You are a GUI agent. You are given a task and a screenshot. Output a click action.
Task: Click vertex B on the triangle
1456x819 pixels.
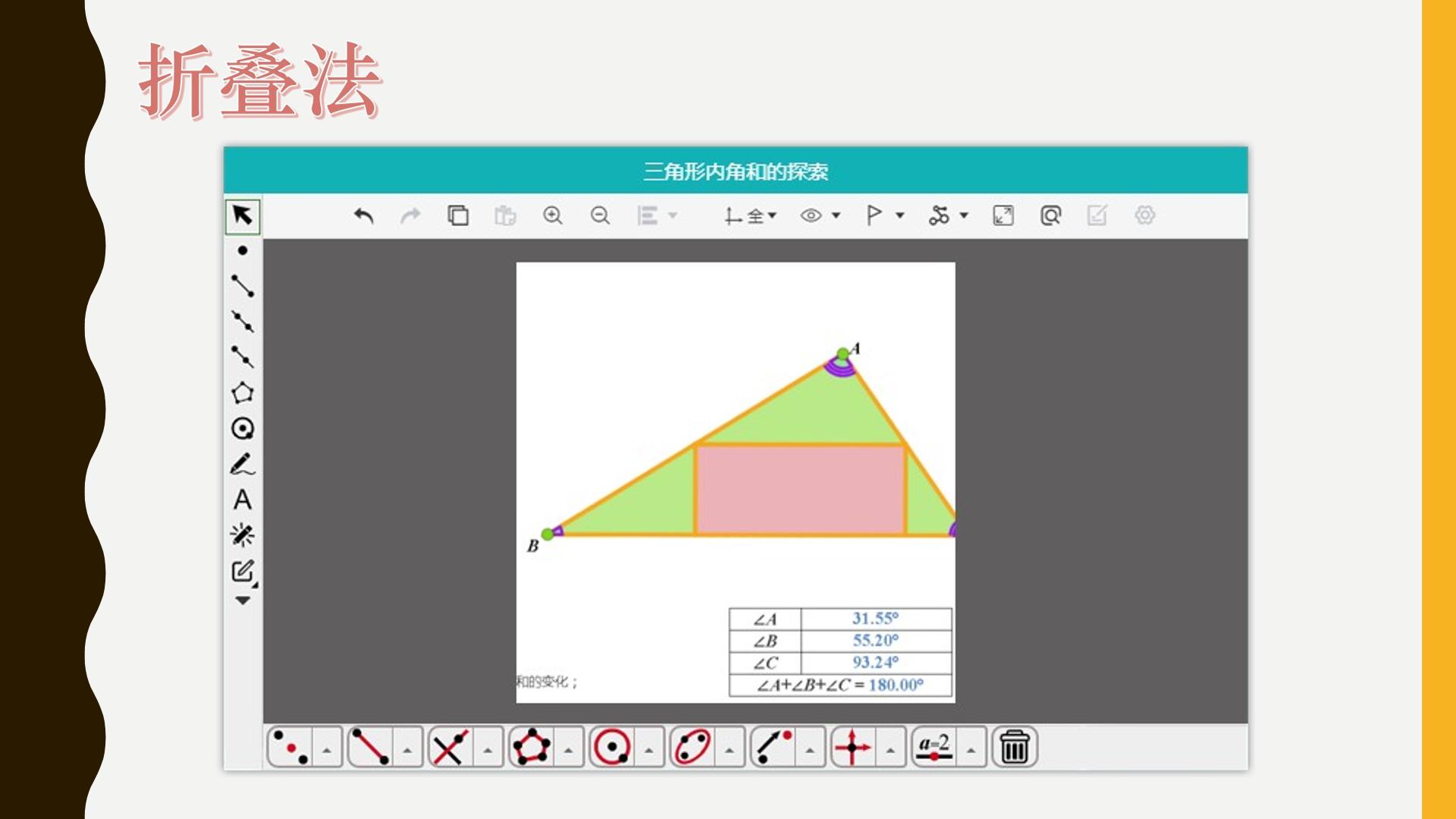(x=548, y=535)
